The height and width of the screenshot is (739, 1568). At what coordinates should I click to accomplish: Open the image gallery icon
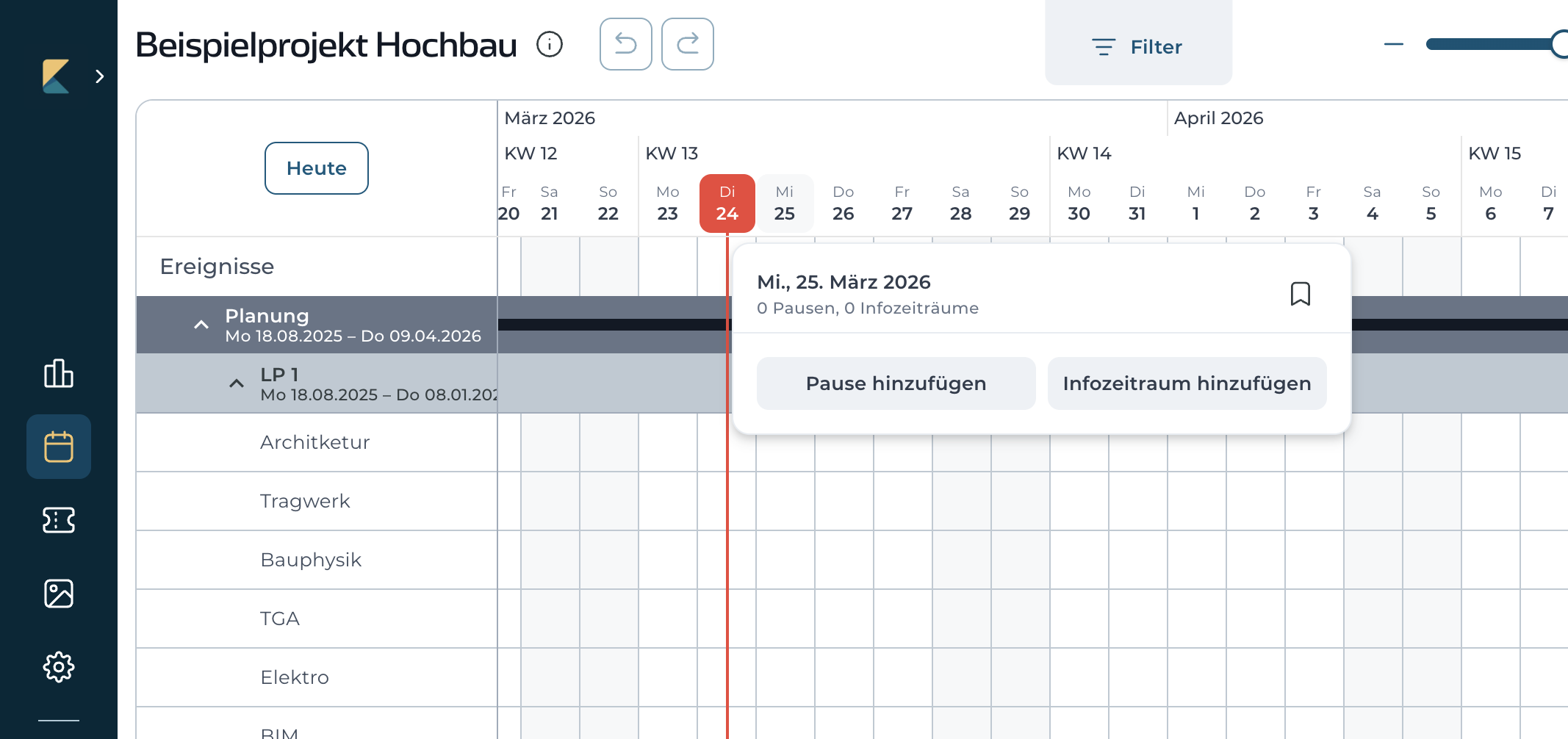(x=59, y=594)
